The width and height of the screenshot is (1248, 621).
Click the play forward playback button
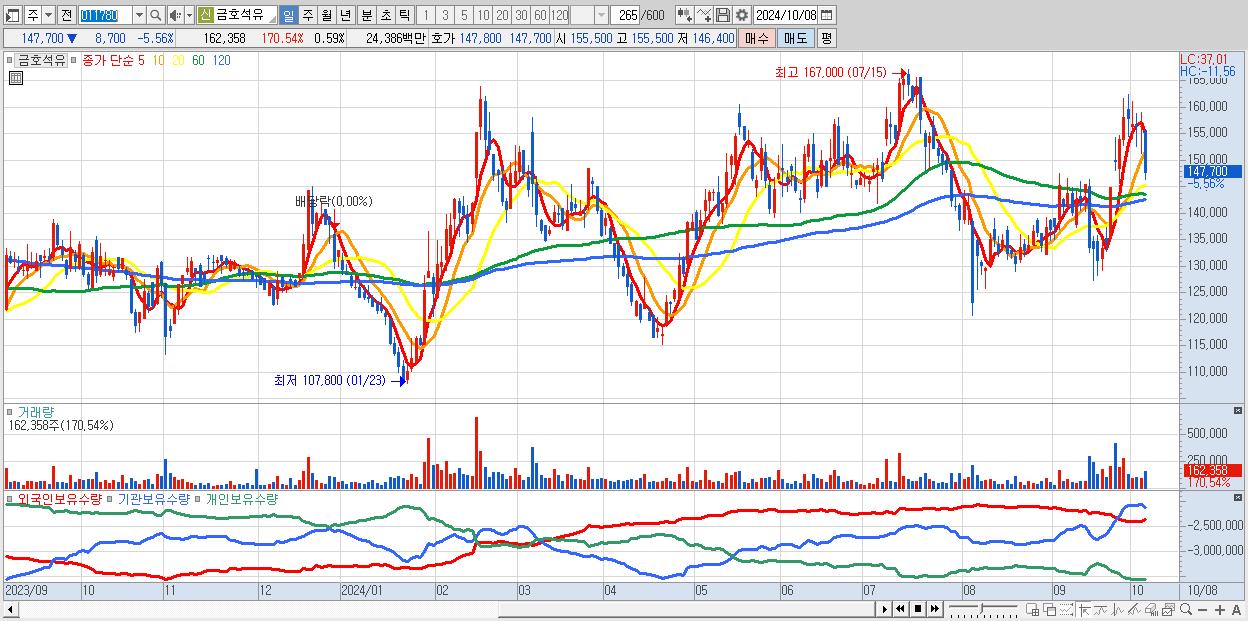[x=885, y=609]
